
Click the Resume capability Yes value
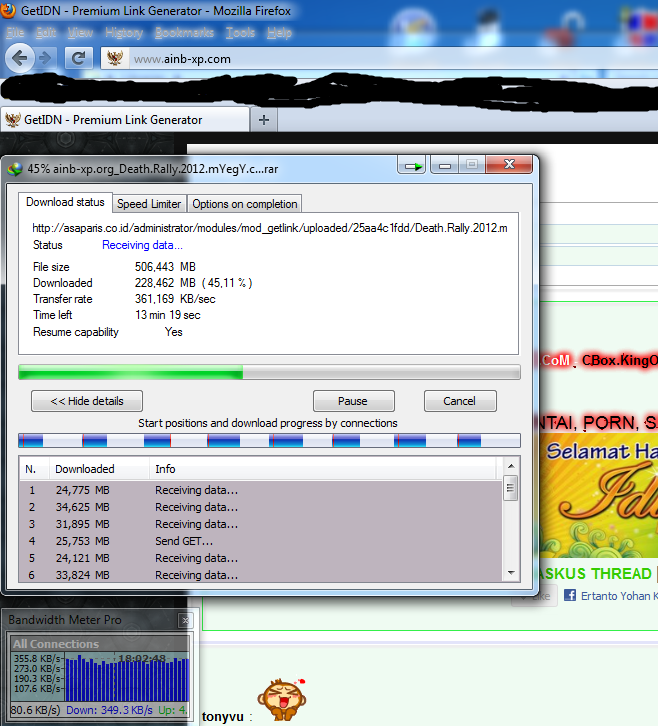(174, 332)
